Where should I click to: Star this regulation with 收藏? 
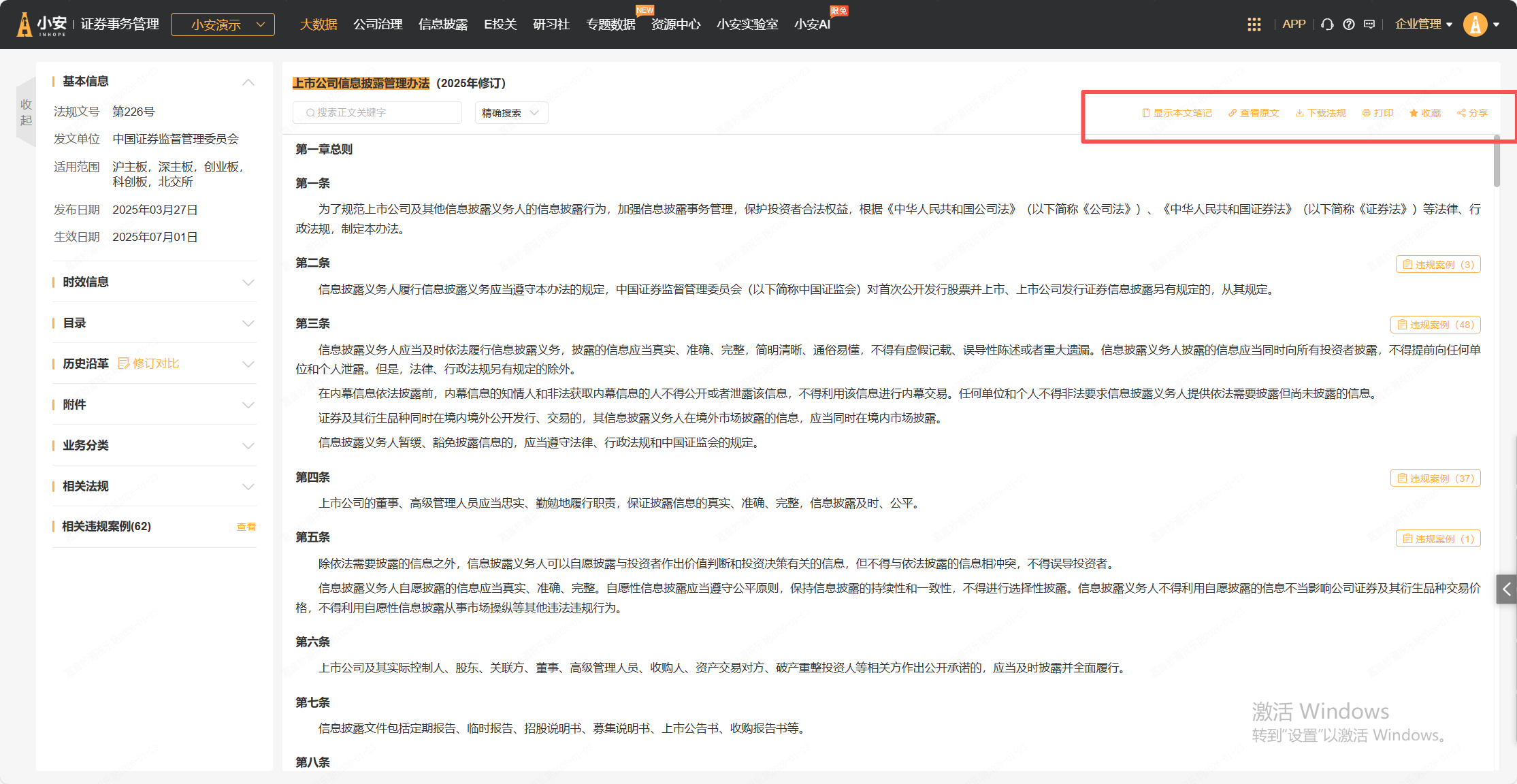click(x=1425, y=113)
